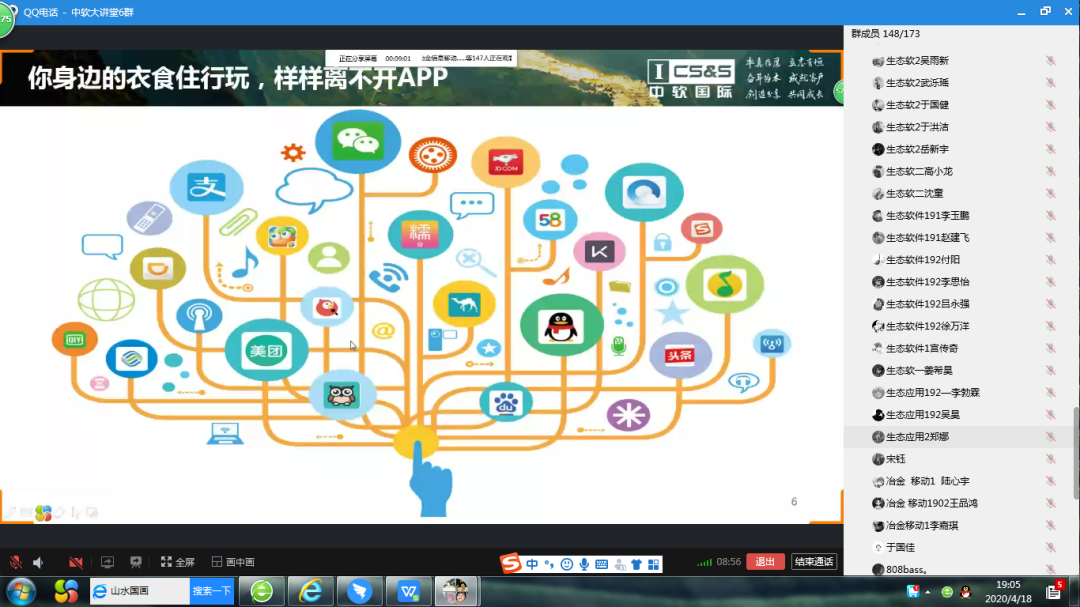Open the Windows Start menu
Screen dimensions: 1080x607
[x=19, y=590]
